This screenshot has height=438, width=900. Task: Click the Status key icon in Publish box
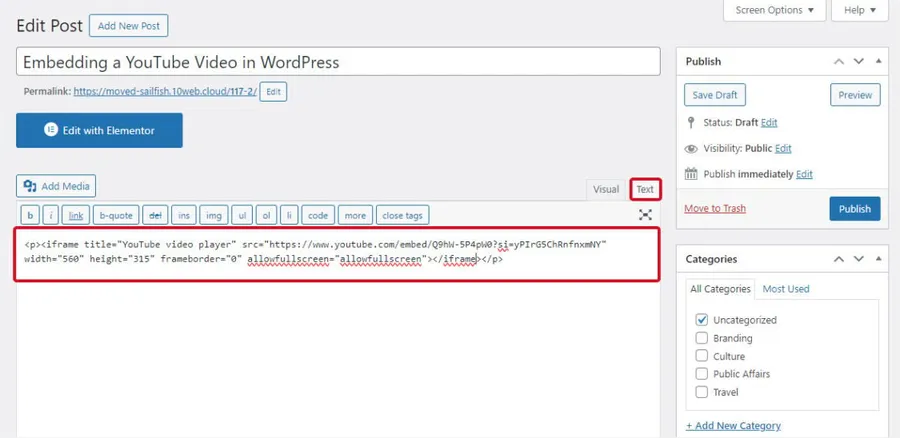click(x=691, y=122)
